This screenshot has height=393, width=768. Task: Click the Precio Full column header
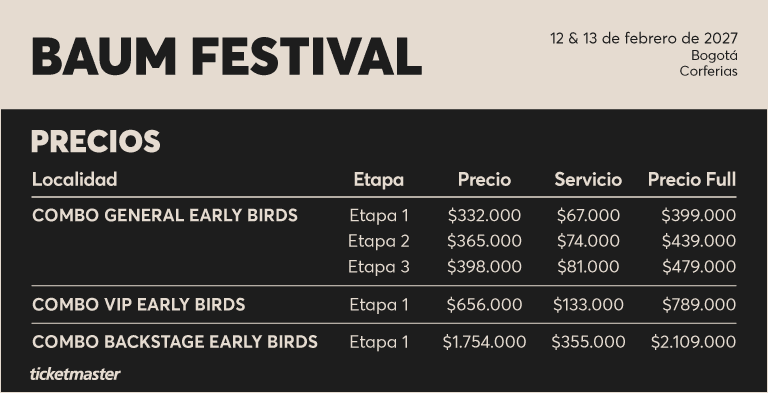[692, 179]
